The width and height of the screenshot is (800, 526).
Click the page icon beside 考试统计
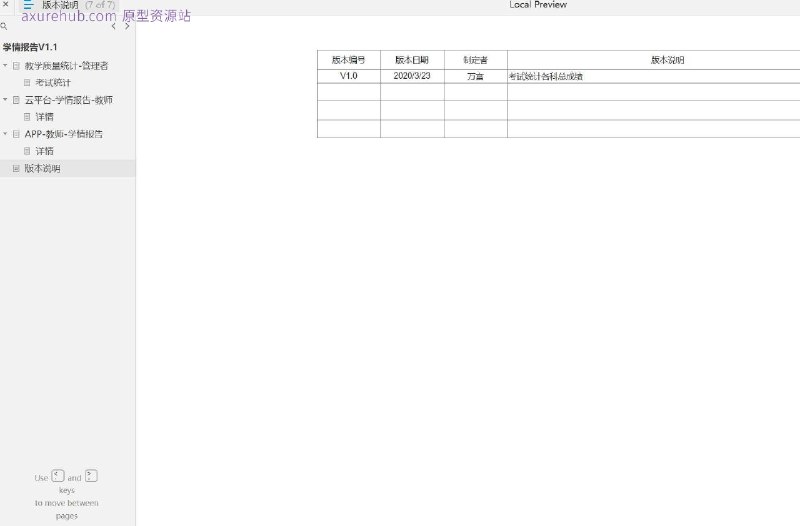[27, 83]
